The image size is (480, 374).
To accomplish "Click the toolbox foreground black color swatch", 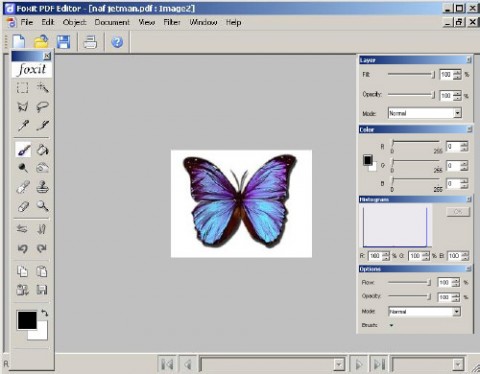I will (x=27, y=320).
